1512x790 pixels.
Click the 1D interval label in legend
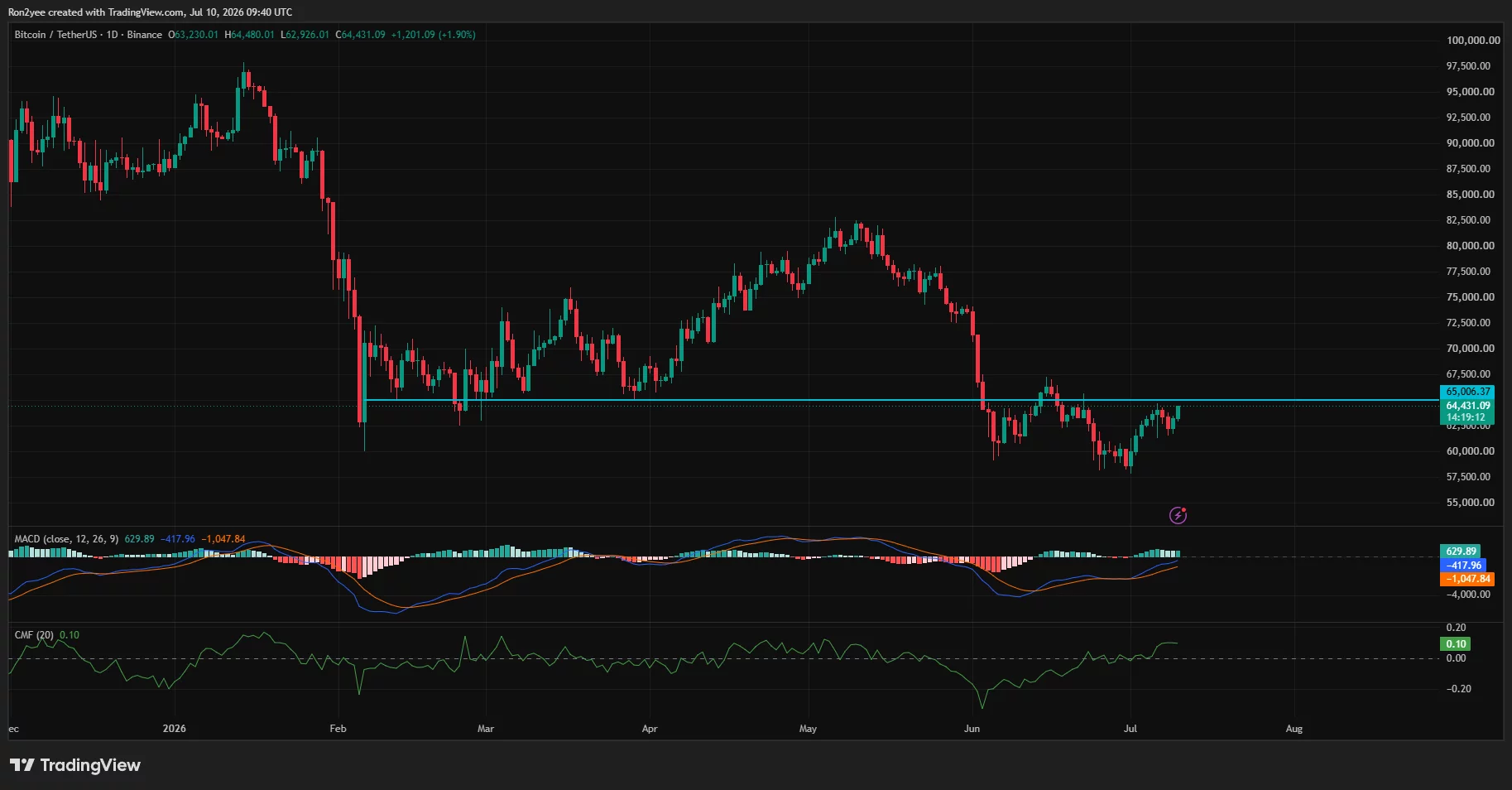pos(113,35)
